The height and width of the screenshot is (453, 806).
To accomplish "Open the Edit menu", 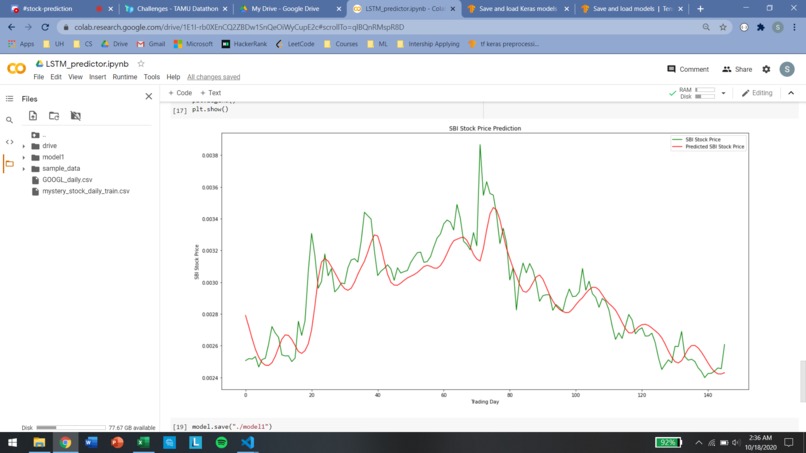I will (x=56, y=77).
